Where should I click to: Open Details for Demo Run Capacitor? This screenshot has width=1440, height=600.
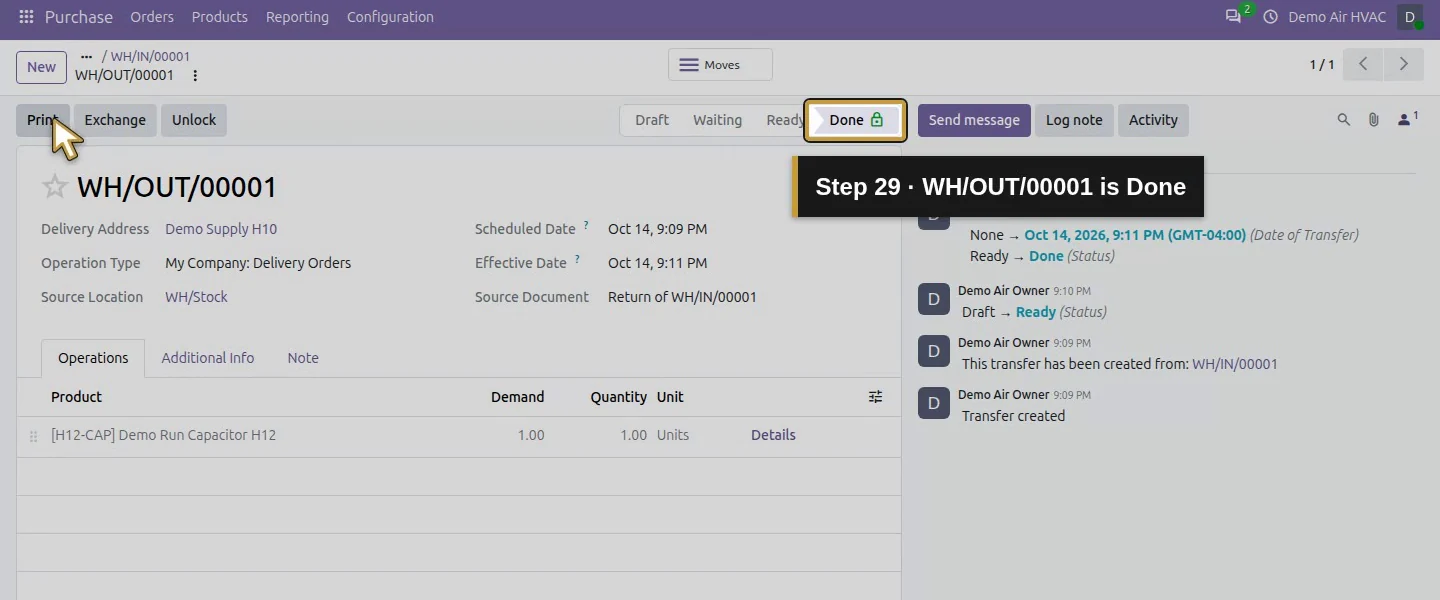tap(773, 435)
